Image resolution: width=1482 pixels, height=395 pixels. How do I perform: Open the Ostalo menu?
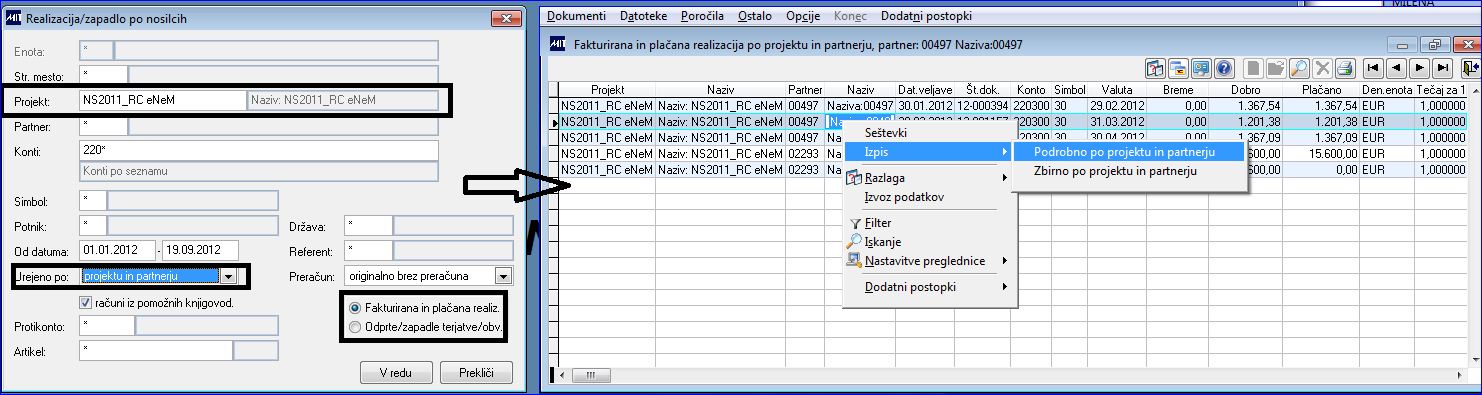(755, 16)
